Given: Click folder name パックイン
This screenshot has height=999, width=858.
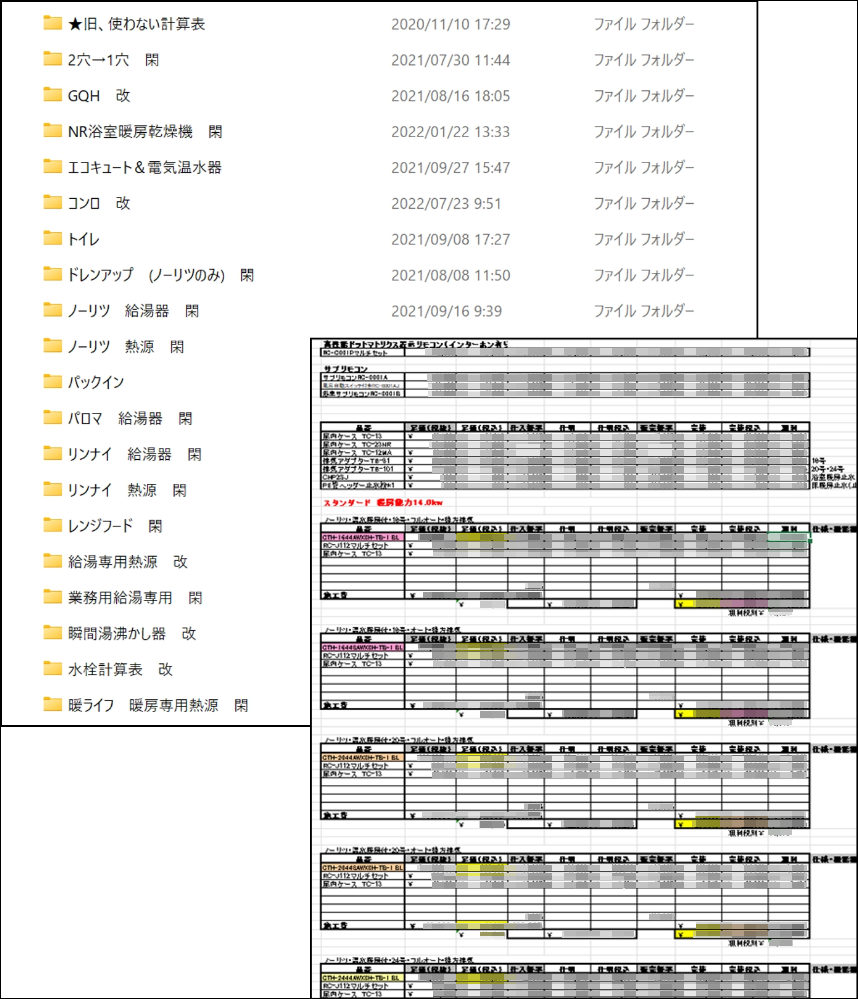Looking at the screenshot, I should click(96, 382).
